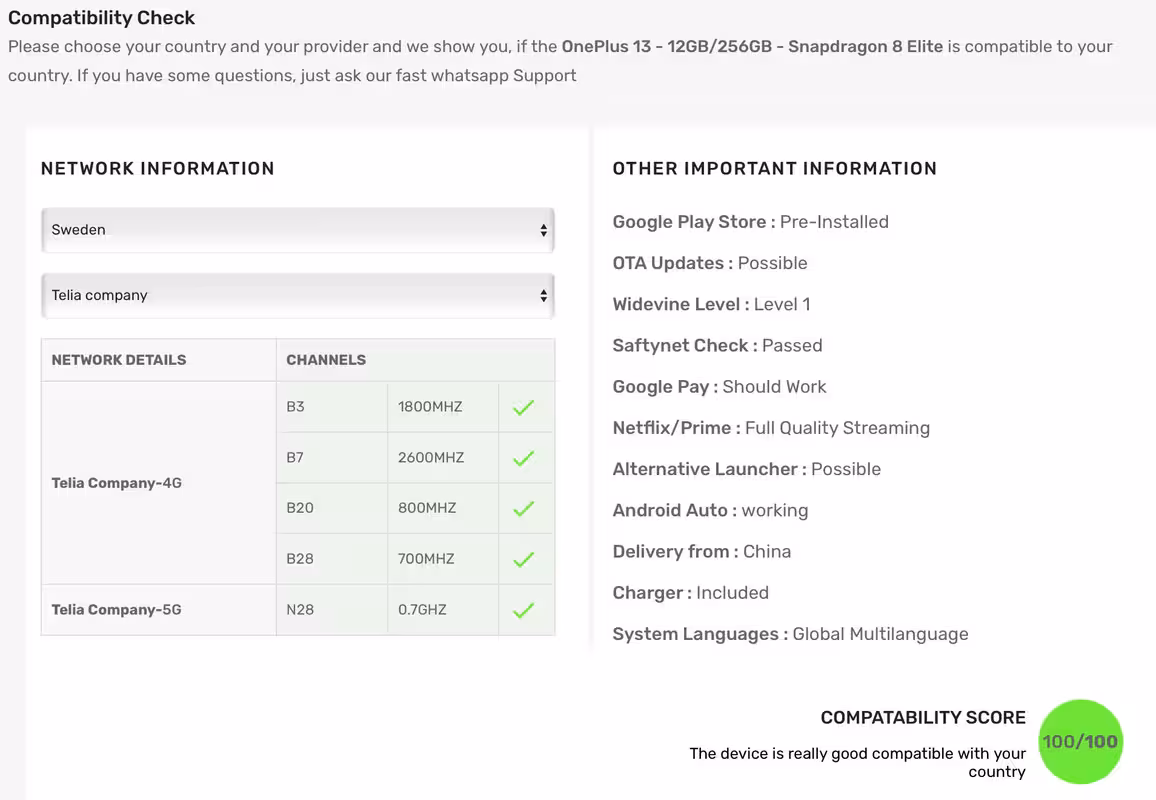The height and width of the screenshot is (800, 1156).
Task: Click the Alternative Launcher Possible line
Action: click(x=747, y=470)
